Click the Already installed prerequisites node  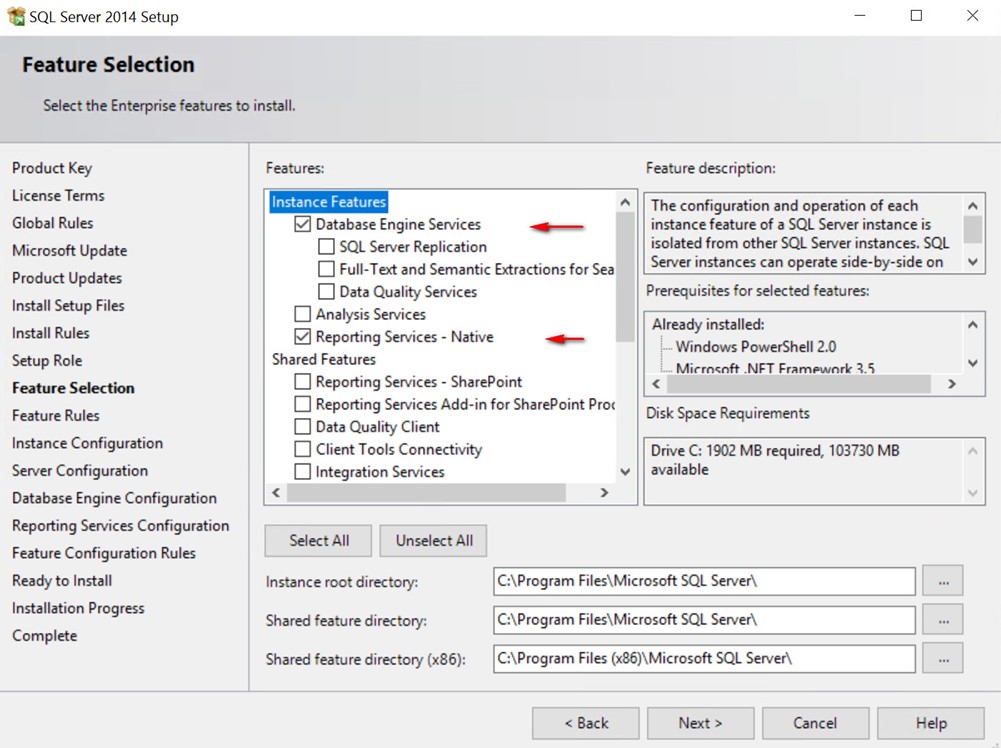pyautogui.click(x=708, y=324)
